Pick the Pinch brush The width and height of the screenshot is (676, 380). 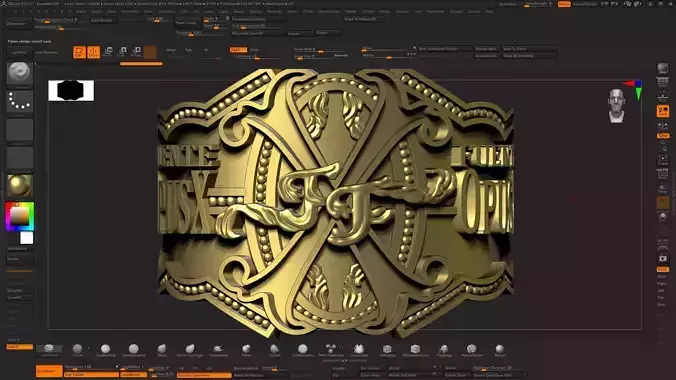click(x=274, y=350)
